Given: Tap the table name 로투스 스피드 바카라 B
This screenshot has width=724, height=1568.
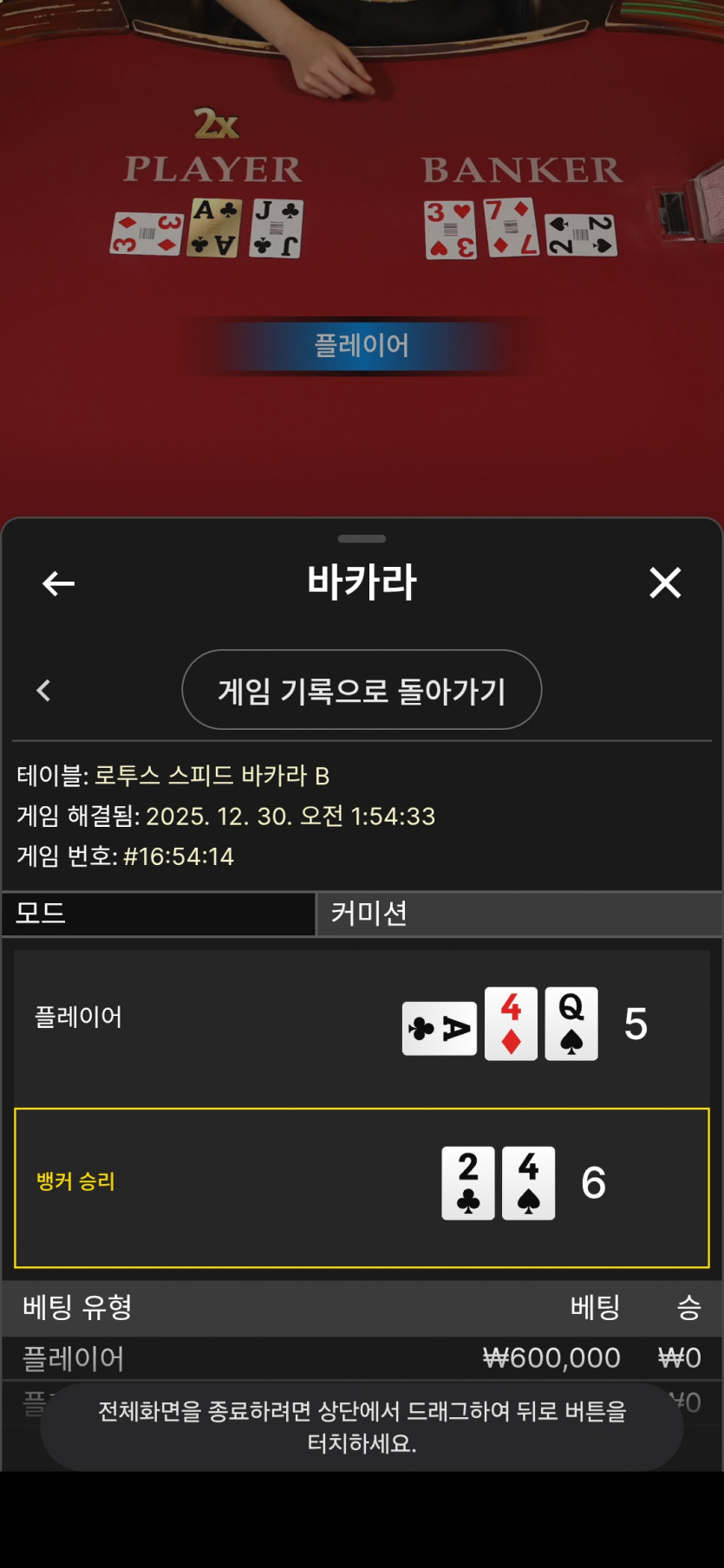Looking at the screenshot, I should 212,776.
